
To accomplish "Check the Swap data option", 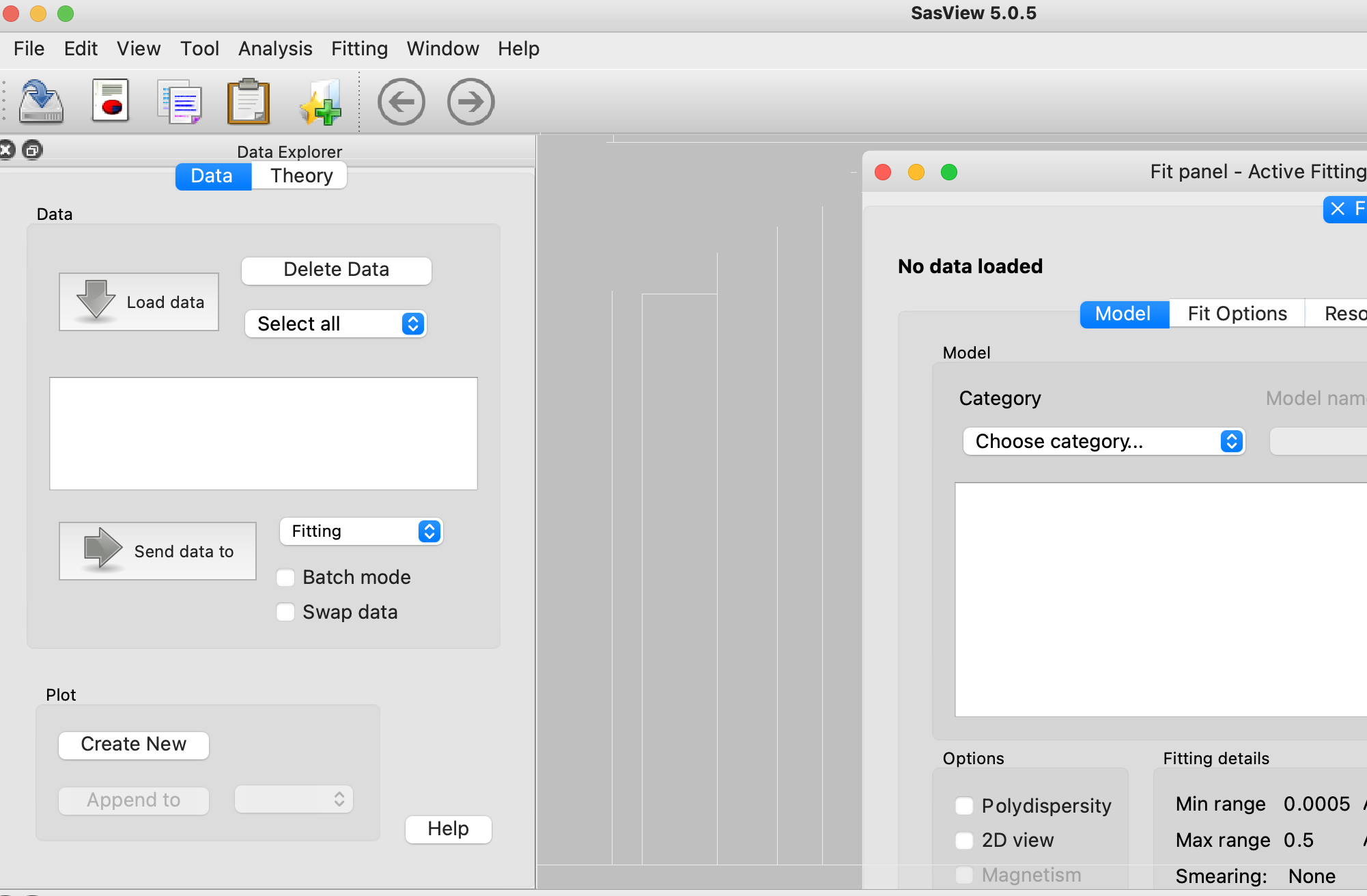I will pyautogui.click(x=285, y=612).
